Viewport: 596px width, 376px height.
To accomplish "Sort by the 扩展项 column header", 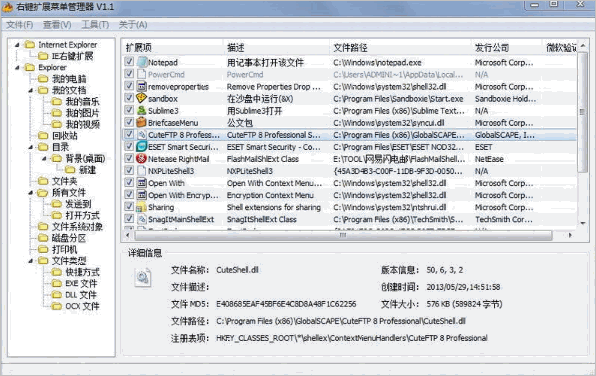I will pyautogui.click(x=174, y=48).
